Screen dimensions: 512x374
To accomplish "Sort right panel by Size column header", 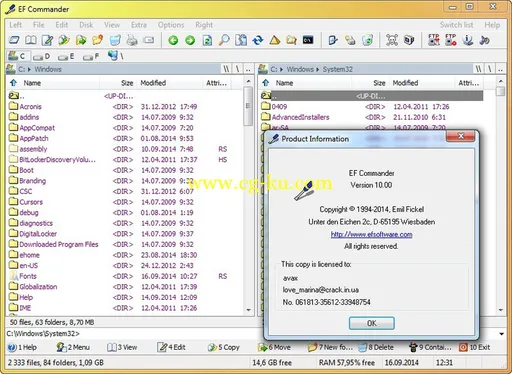I will pos(370,83).
